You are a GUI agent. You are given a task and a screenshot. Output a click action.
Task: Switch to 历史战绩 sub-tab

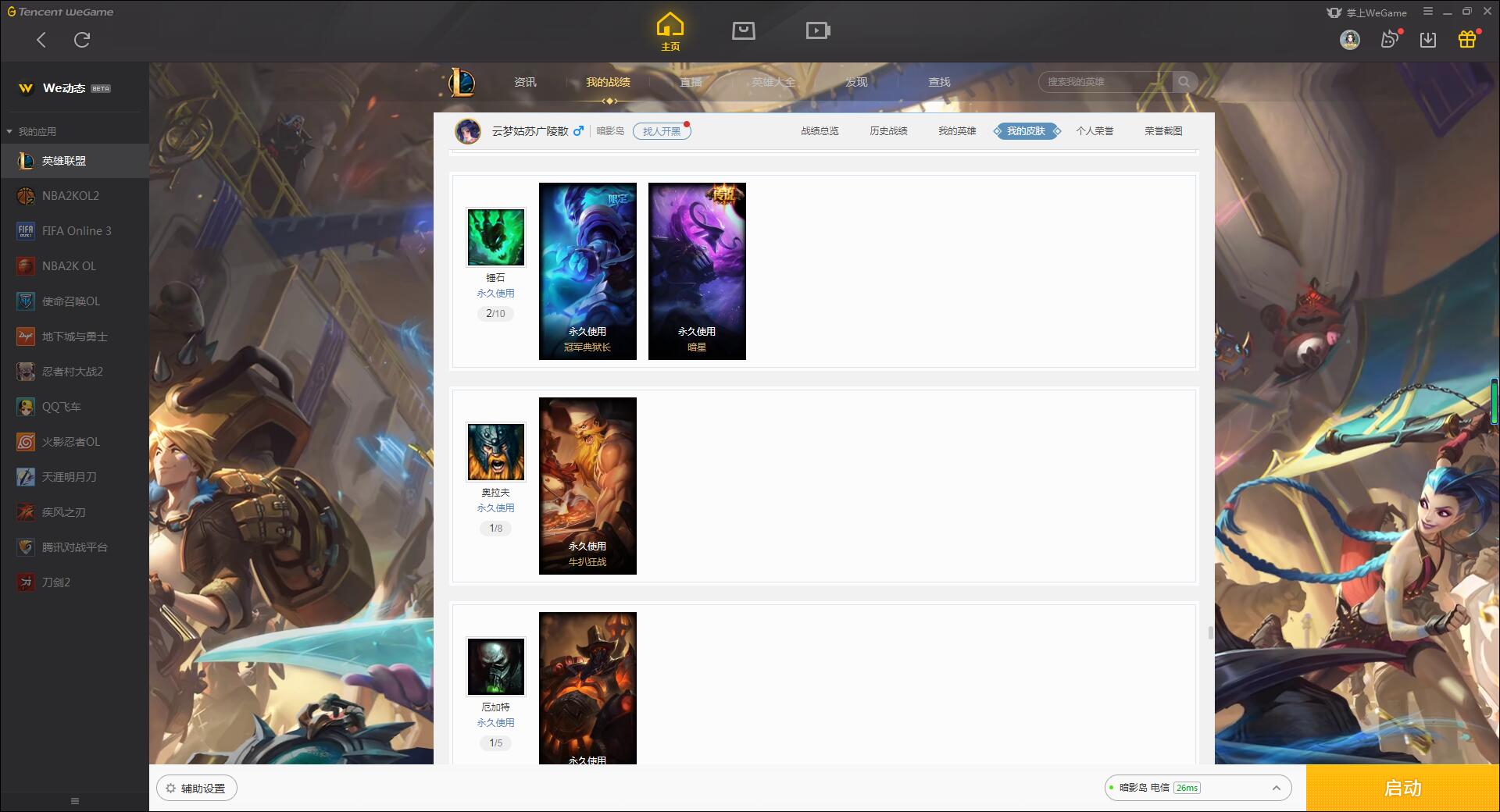[x=888, y=131]
